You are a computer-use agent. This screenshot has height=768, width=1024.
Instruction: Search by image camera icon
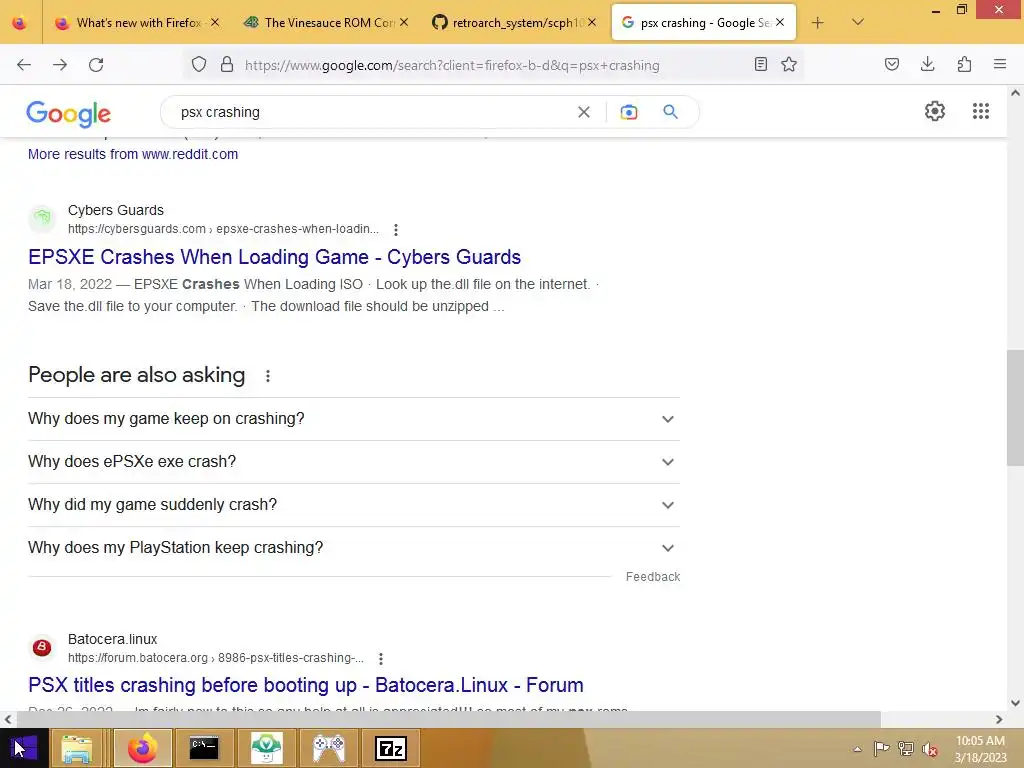[629, 112]
